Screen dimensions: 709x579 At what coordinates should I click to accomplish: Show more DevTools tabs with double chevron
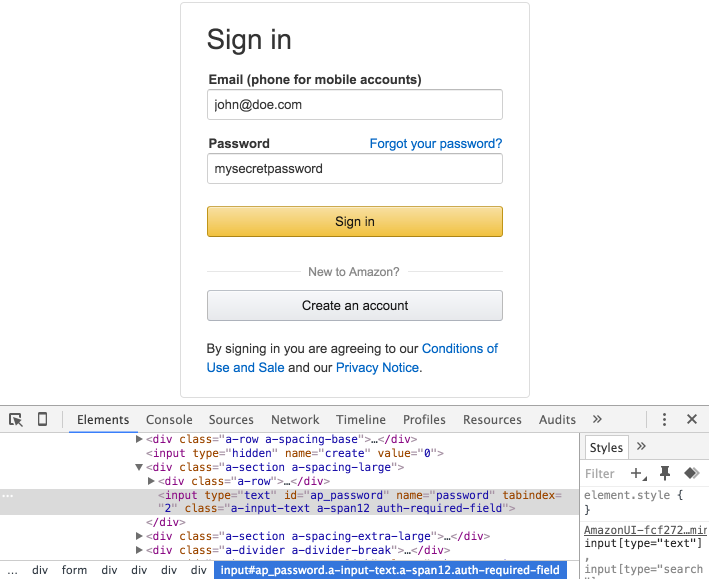click(x=597, y=420)
